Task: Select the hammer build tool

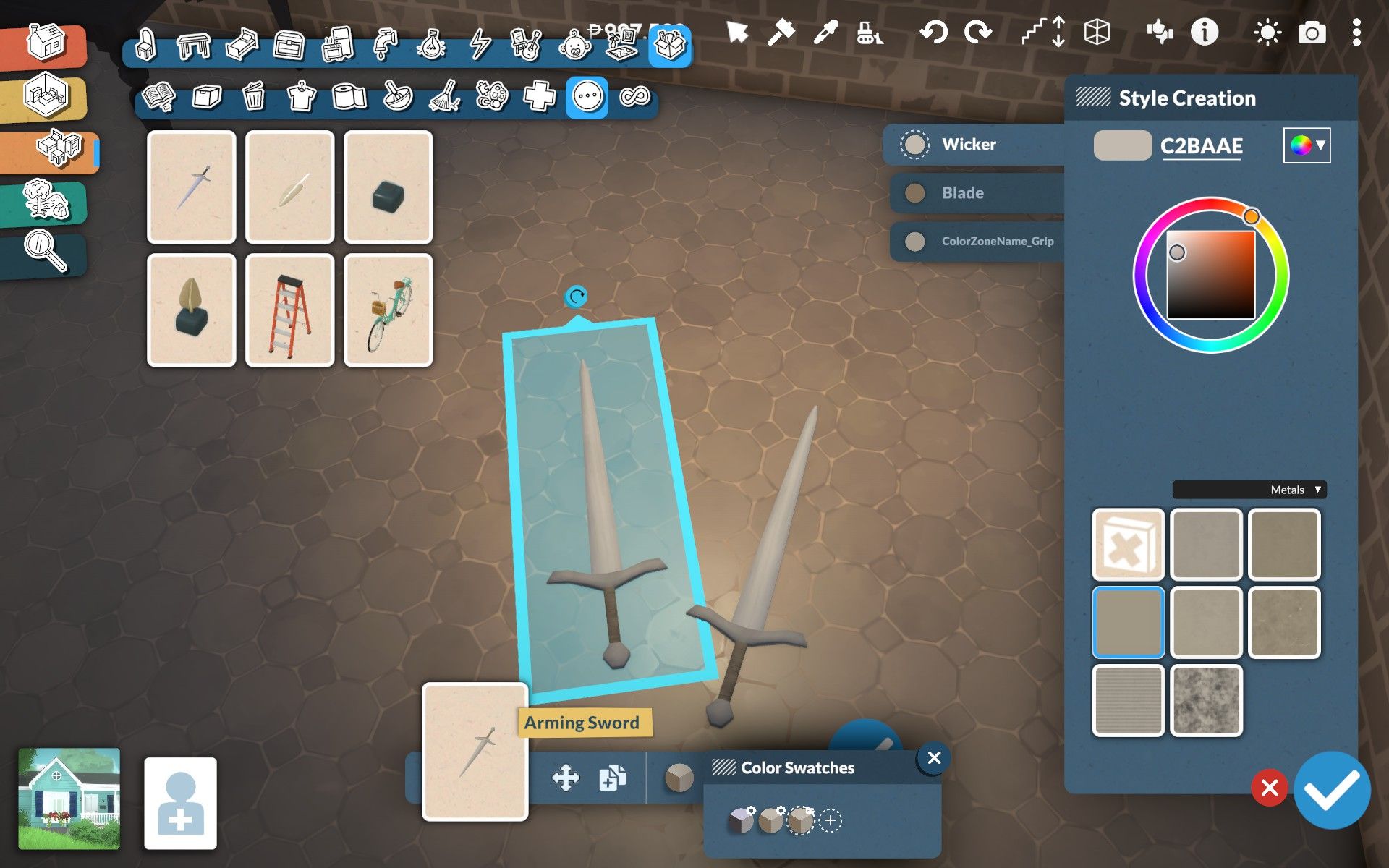Action: (781, 33)
